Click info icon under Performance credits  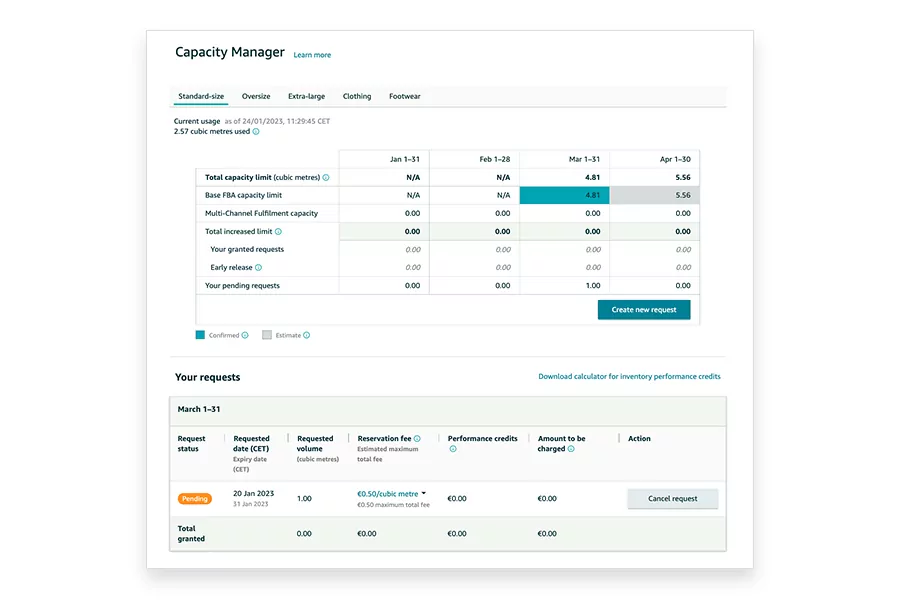452,449
